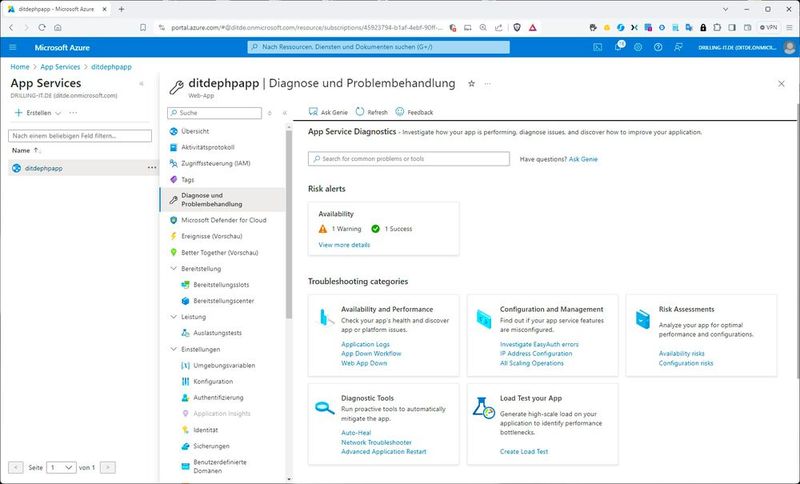Click Refresh in the command bar
Viewport: 800px width, 484px height.
point(371,112)
